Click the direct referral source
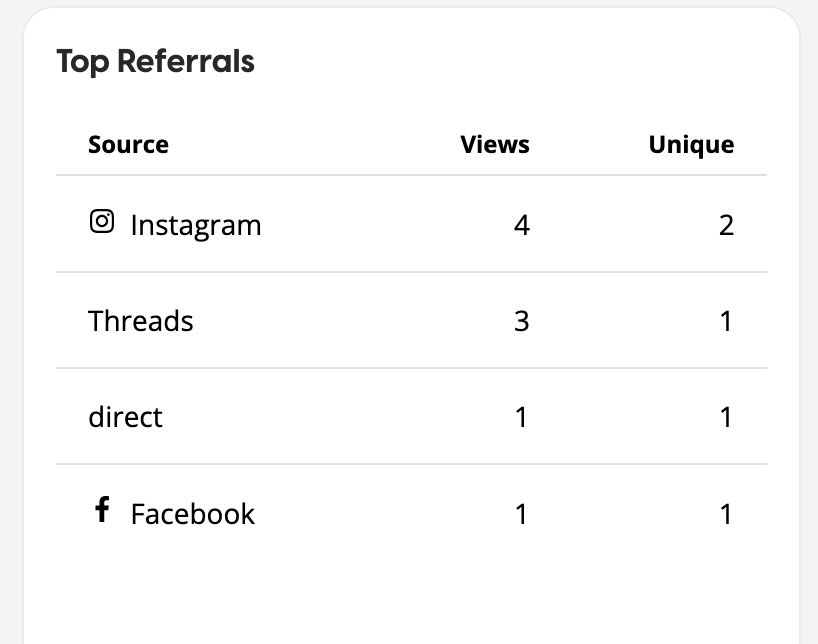Viewport: 818px width, 644px height. (x=125, y=417)
